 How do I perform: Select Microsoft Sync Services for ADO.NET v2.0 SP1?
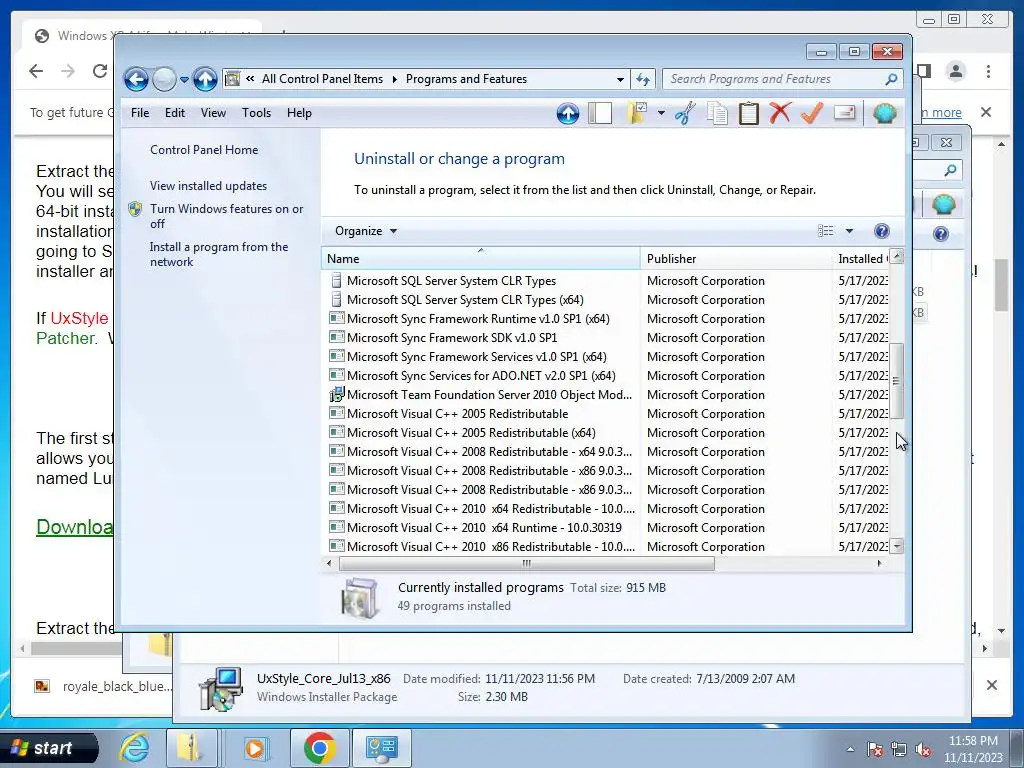pyautogui.click(x=481, y=376)
